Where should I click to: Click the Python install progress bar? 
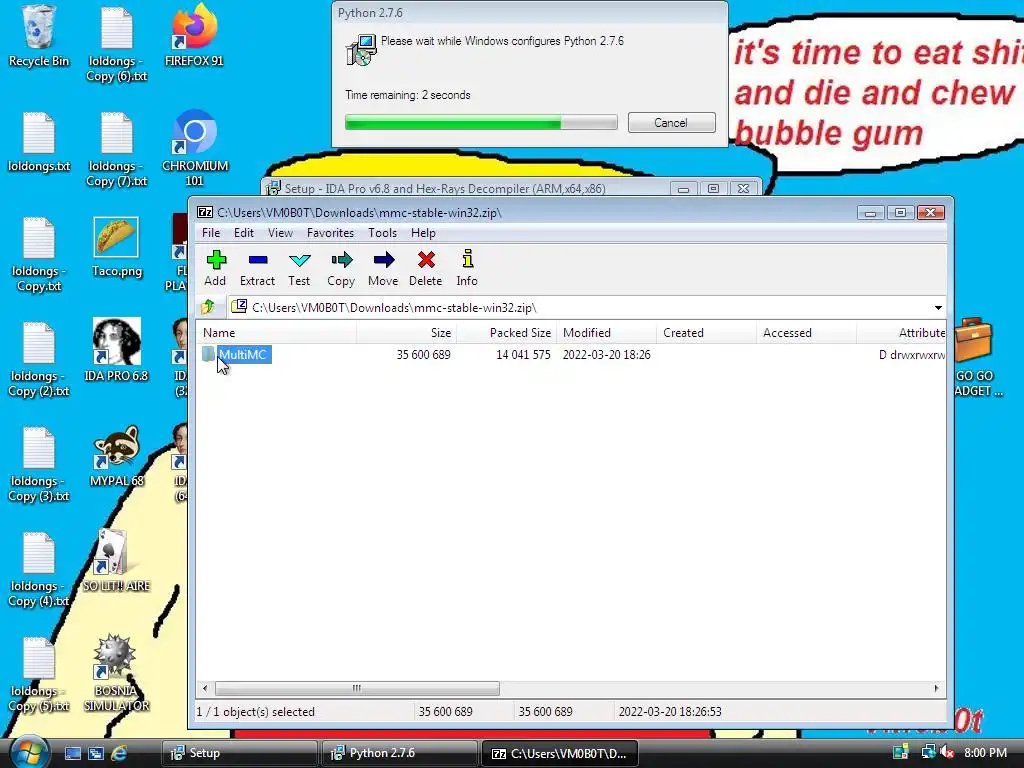pyautogui.click(x=481, y=122)
